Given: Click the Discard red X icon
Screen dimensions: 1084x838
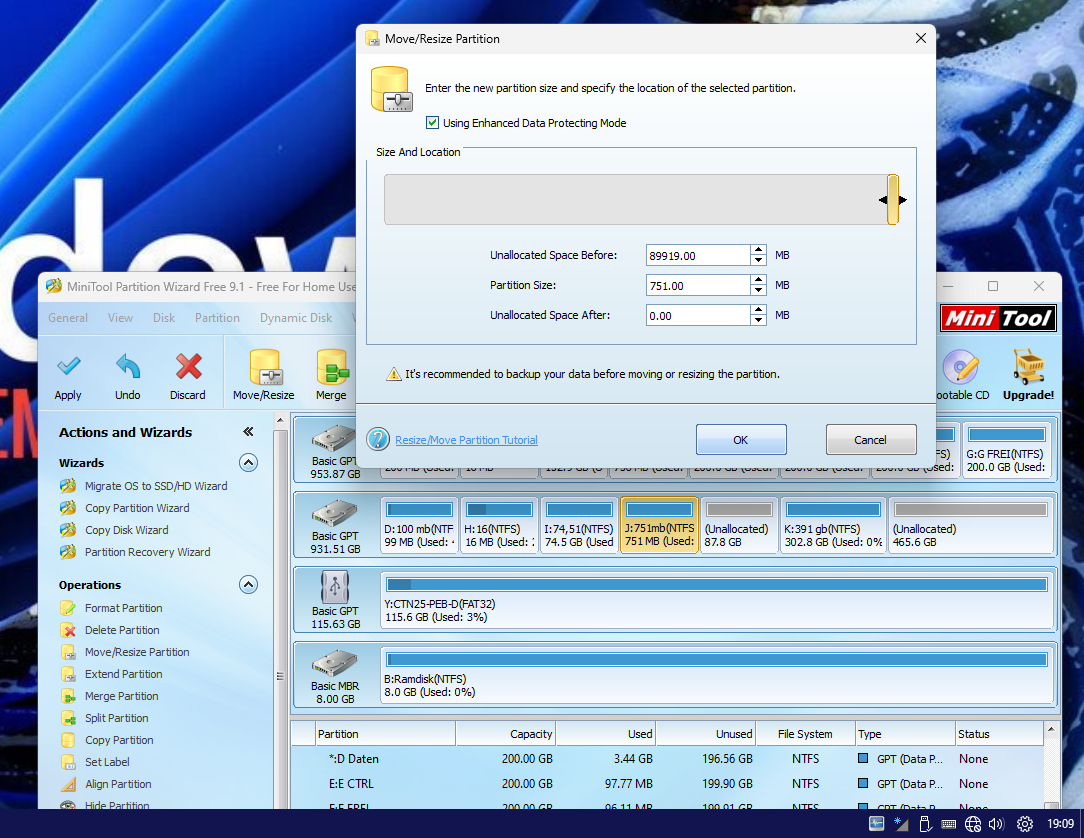Looking at the screenshot, I should (x=188, y=366).
